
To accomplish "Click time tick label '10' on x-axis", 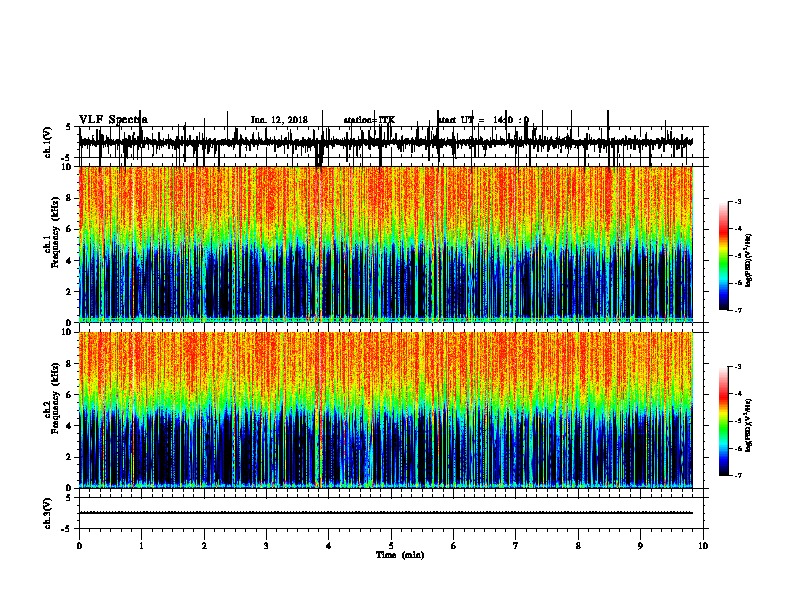I will [703, 546].
